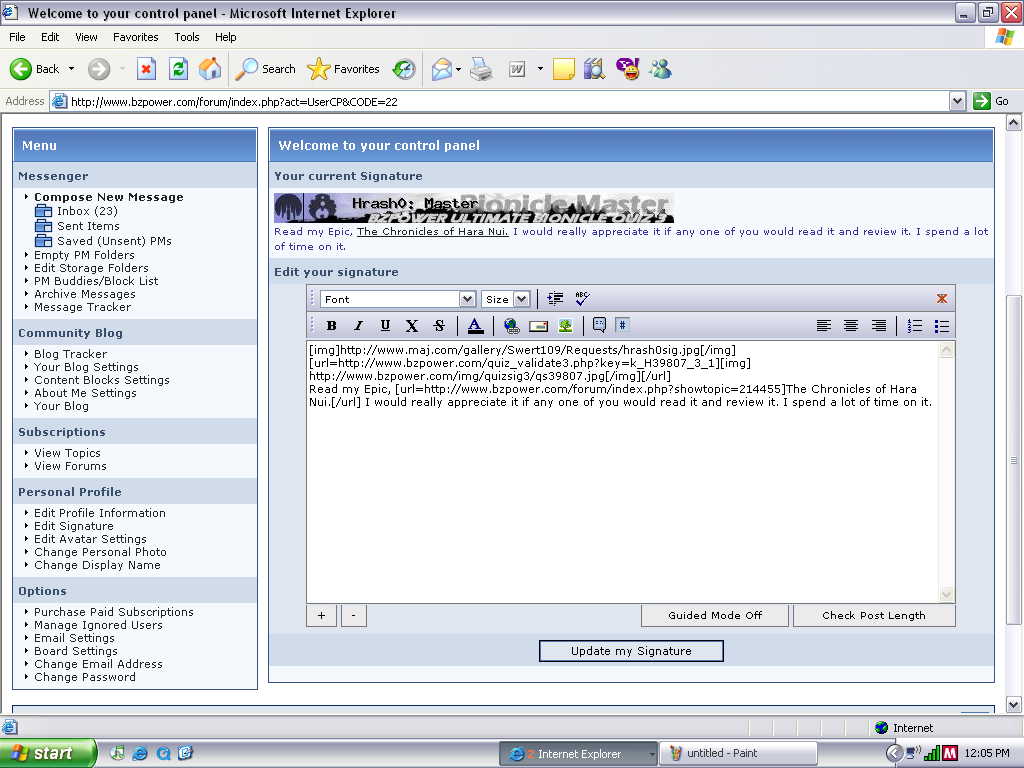Viewport: 1024px width, 768px height.
Task: Insert code block hash icon
Action: 622,325
